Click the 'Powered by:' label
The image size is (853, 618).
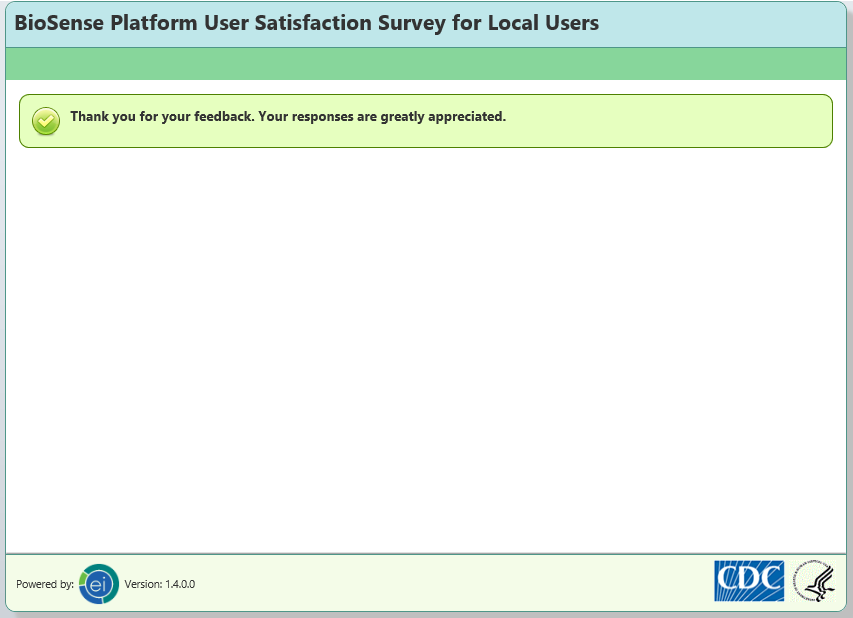(x=45, y=584)
